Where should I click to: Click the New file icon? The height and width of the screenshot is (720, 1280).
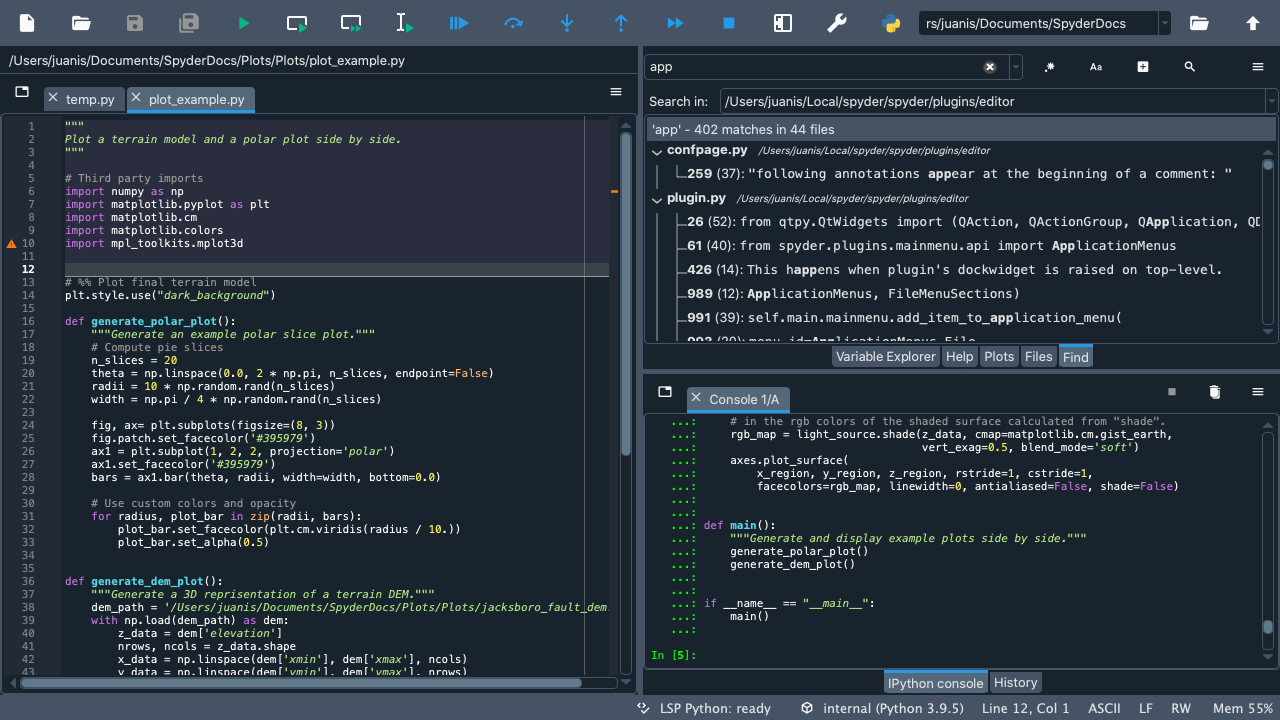point(27,23)
